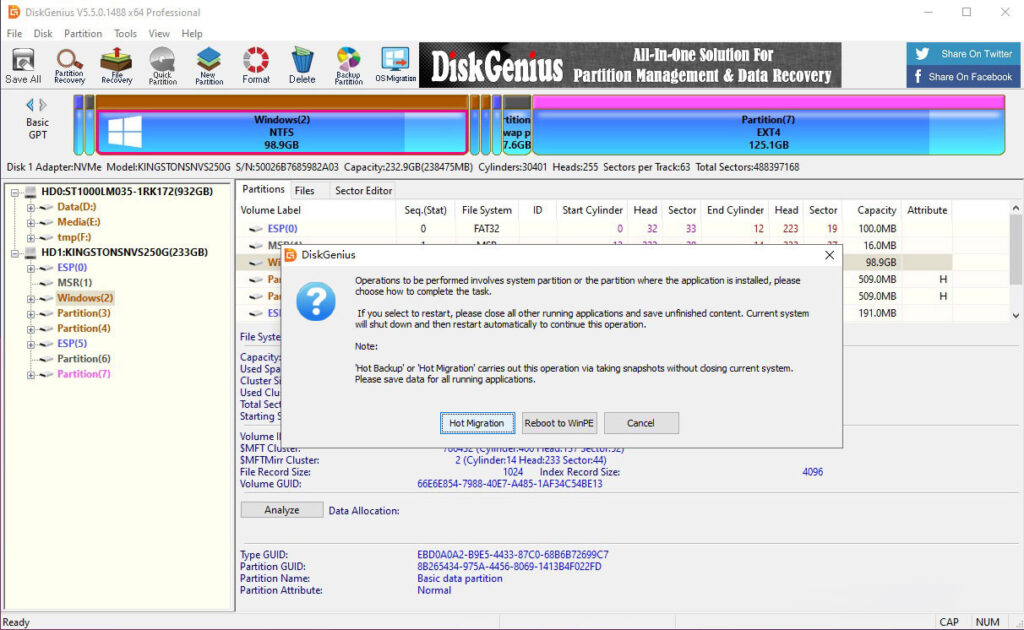Click the Hot Migration button
This screenshot has height=630, width=1024.
point(477,423)
